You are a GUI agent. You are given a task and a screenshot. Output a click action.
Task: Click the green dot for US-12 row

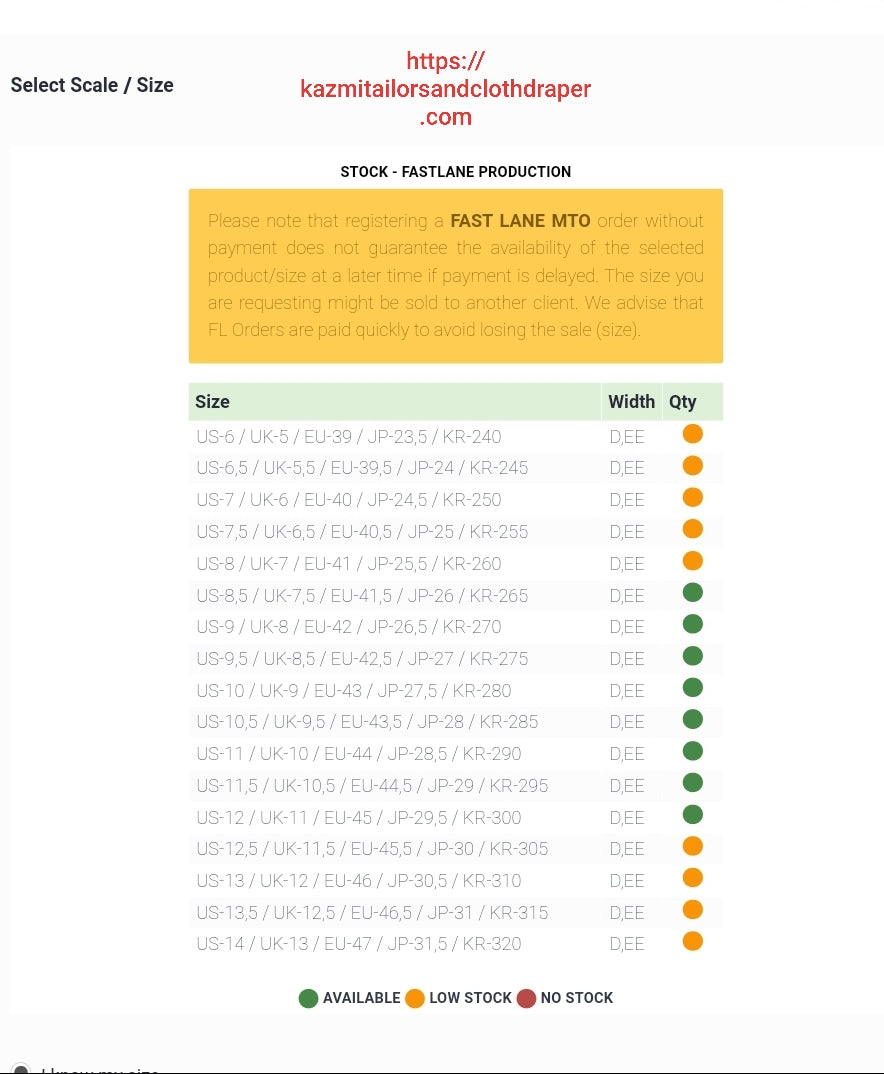point(692,815)
